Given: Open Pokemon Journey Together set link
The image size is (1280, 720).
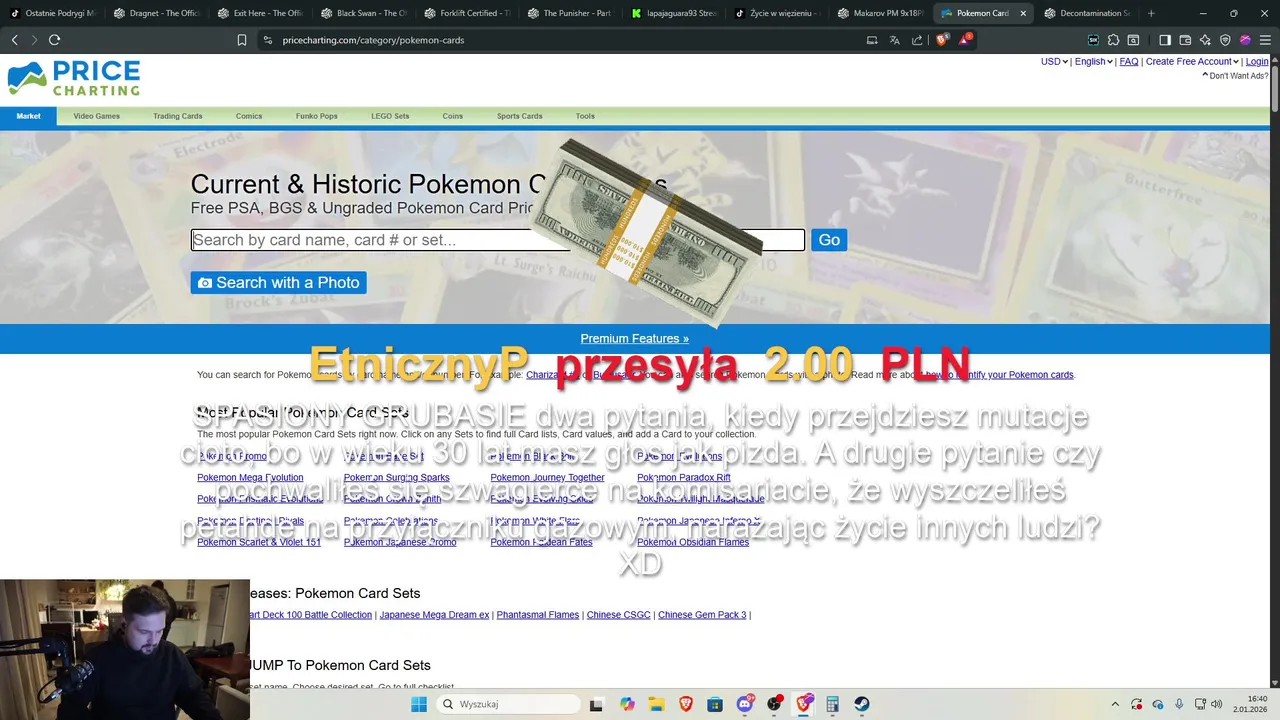Looking at the screenshot, I should 547,478.
